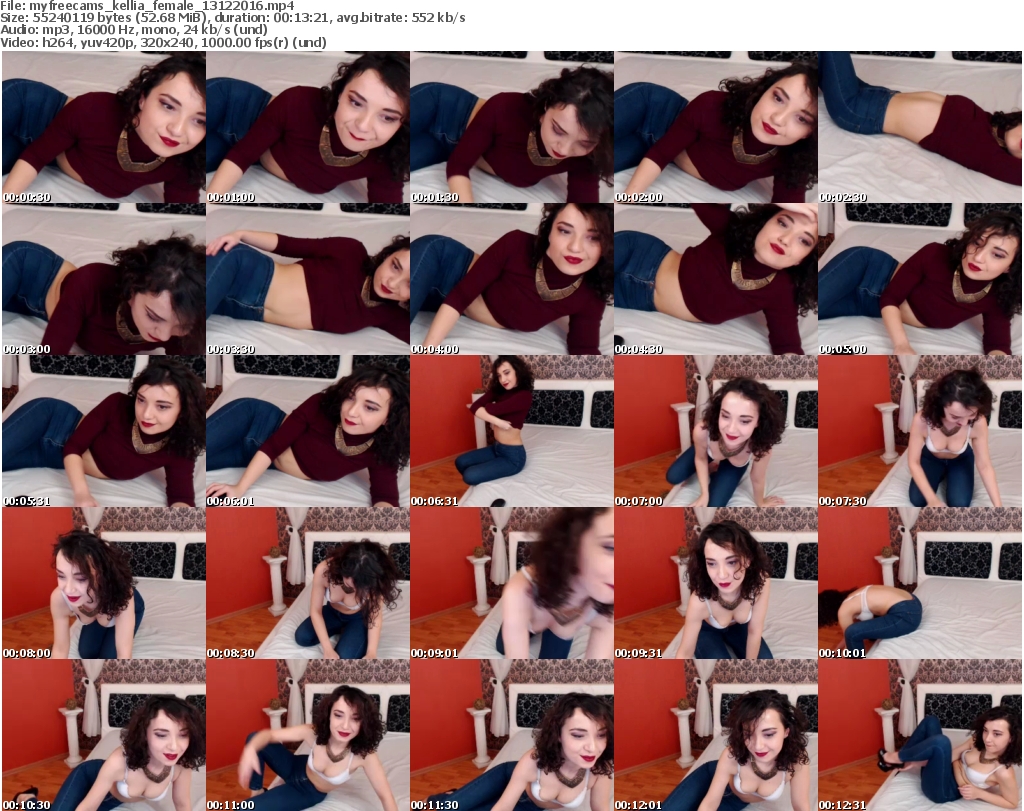Click the thumbnail marked 00:05:00
Screen dimensions: 1024x811
point(919,279)
